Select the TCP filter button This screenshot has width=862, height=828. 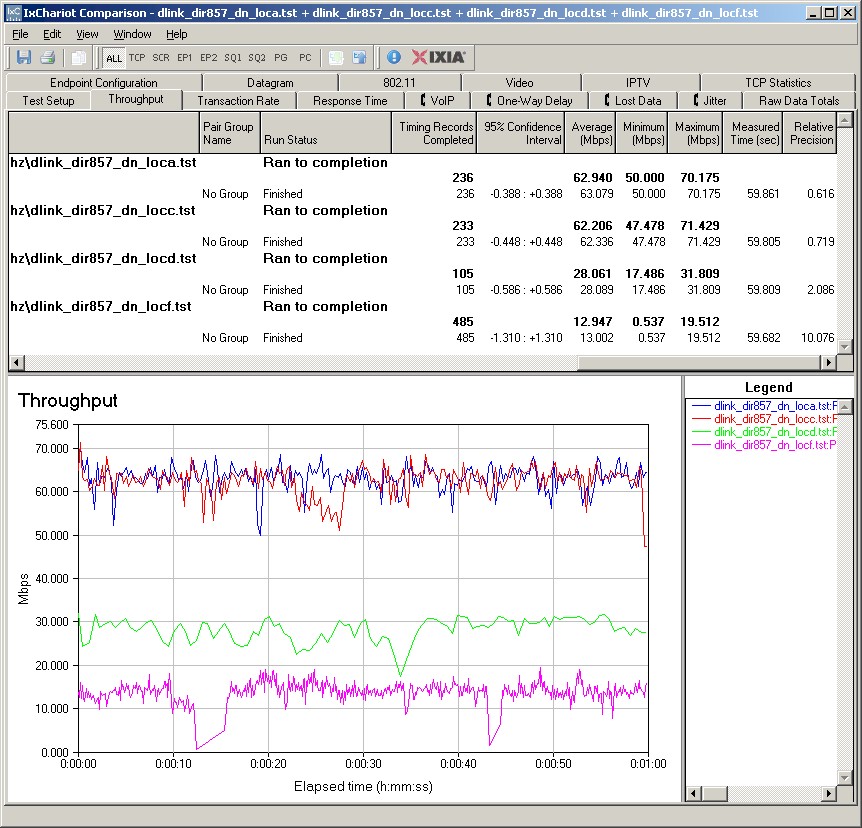point(137,58)
